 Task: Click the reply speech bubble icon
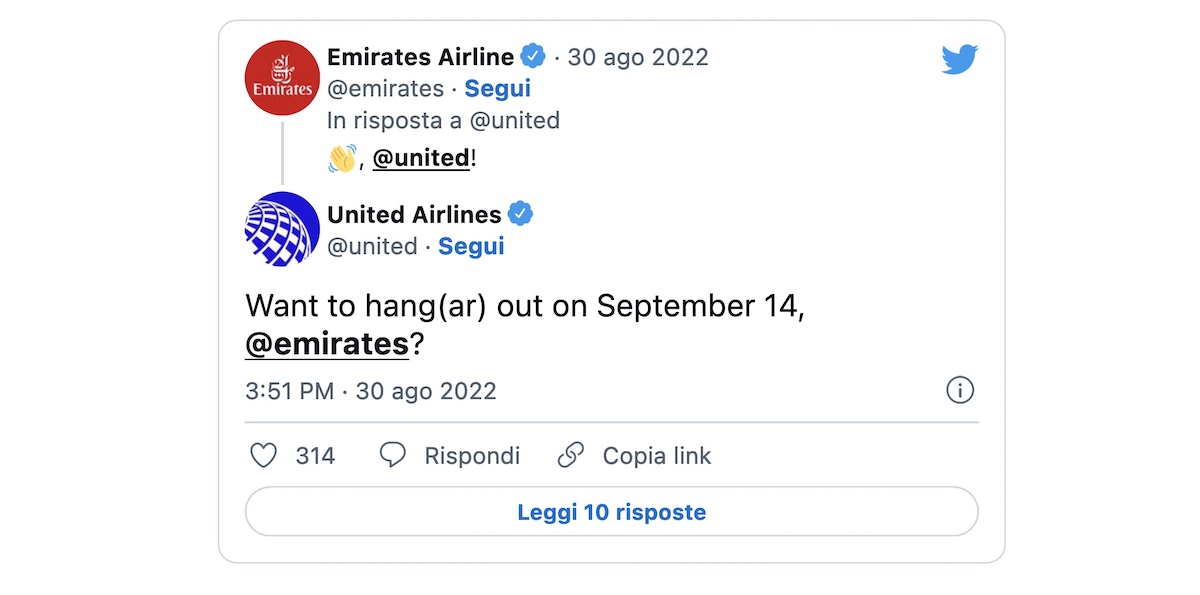(x=393, y=456)
